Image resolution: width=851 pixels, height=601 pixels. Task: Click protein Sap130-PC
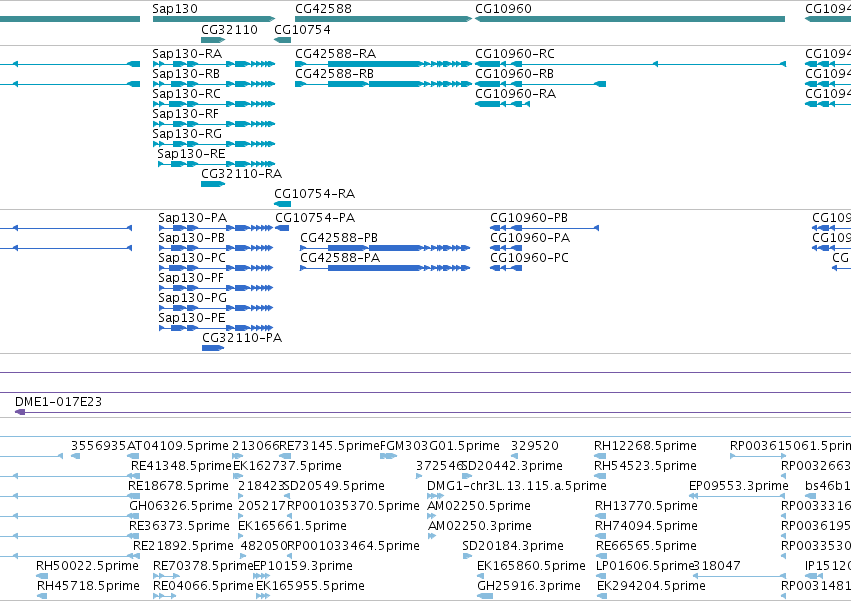(x=215, y=268)
